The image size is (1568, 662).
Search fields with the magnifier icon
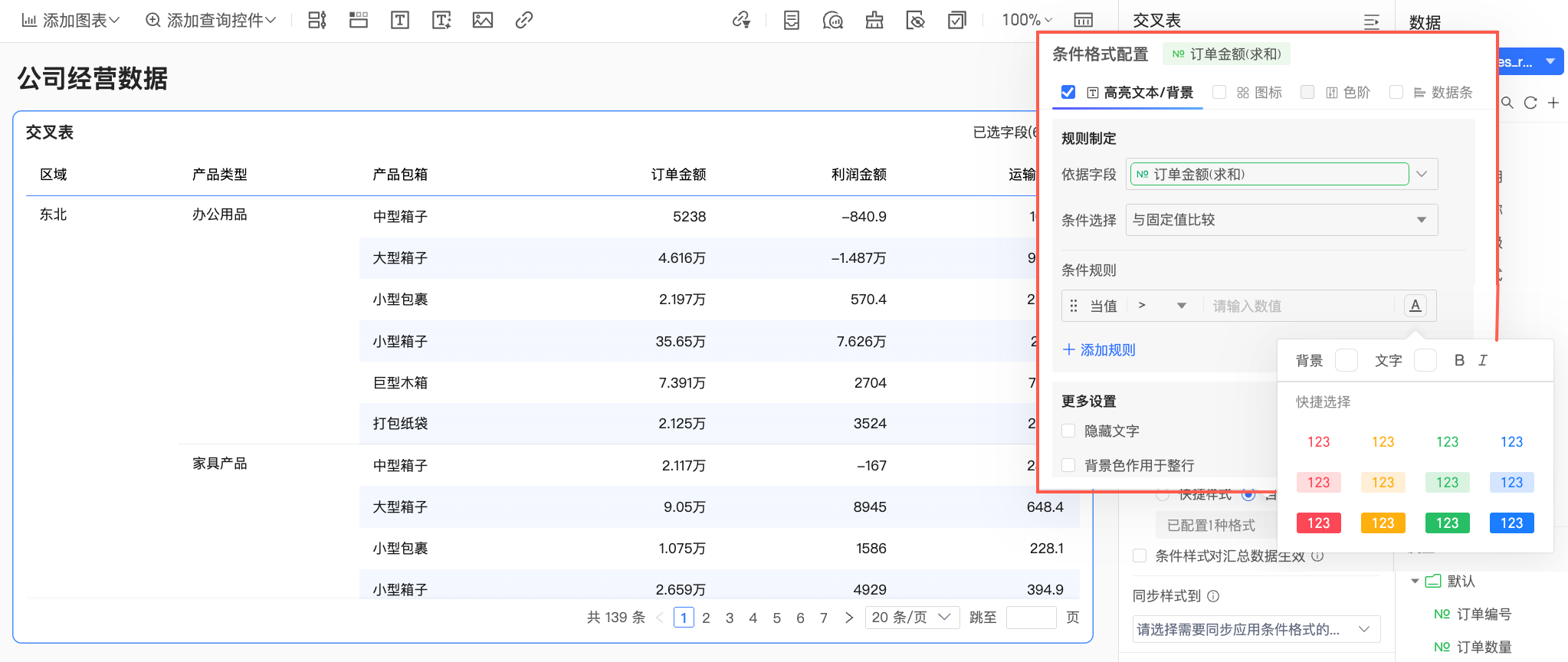1507,103
